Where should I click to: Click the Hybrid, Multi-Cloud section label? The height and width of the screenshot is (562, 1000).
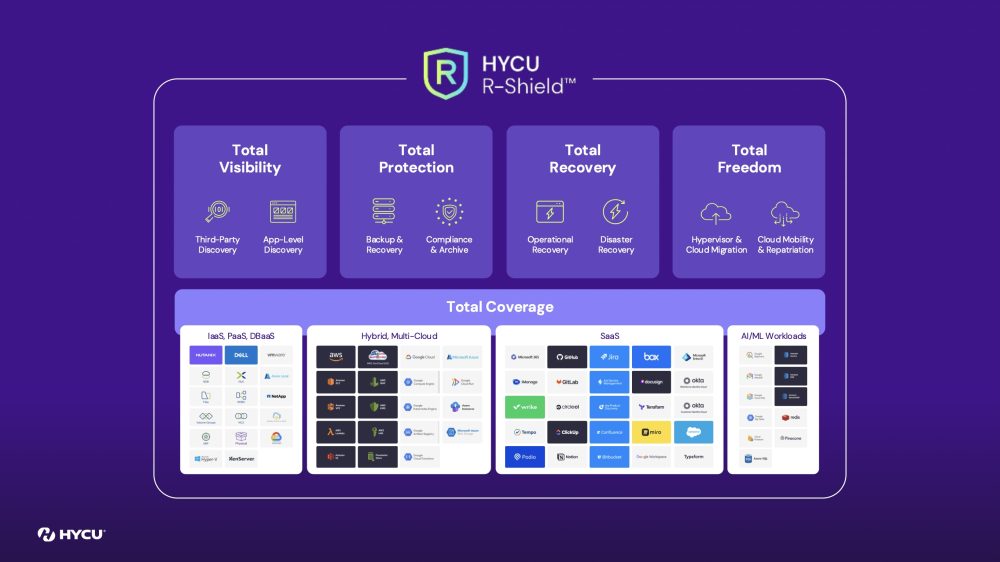(x=399, y=336)
